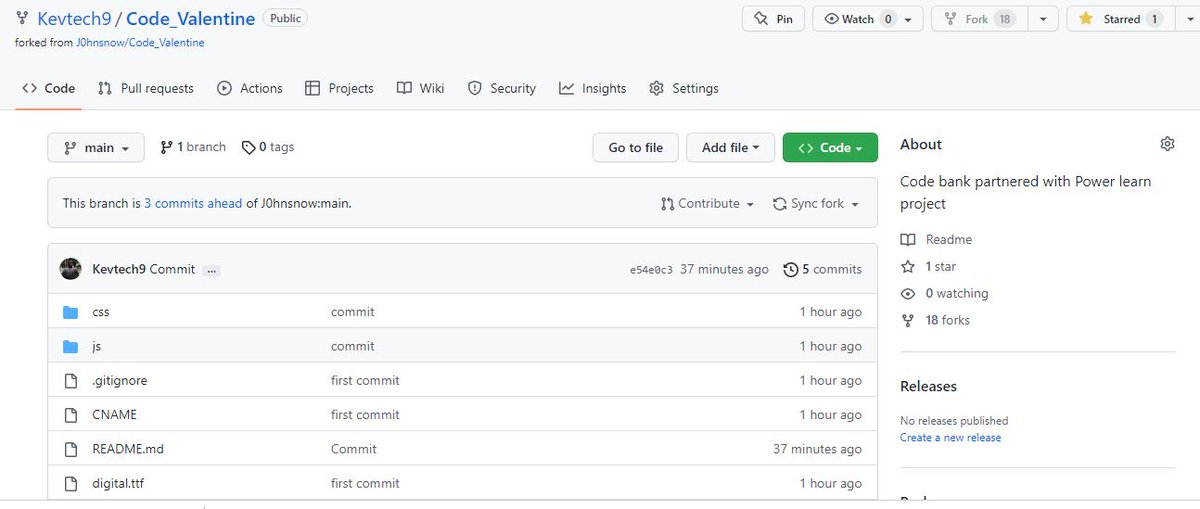The width and height of the screenshot is (1200, 509).
Task: Click the css folder icon
Action: [x=70, y=312]
